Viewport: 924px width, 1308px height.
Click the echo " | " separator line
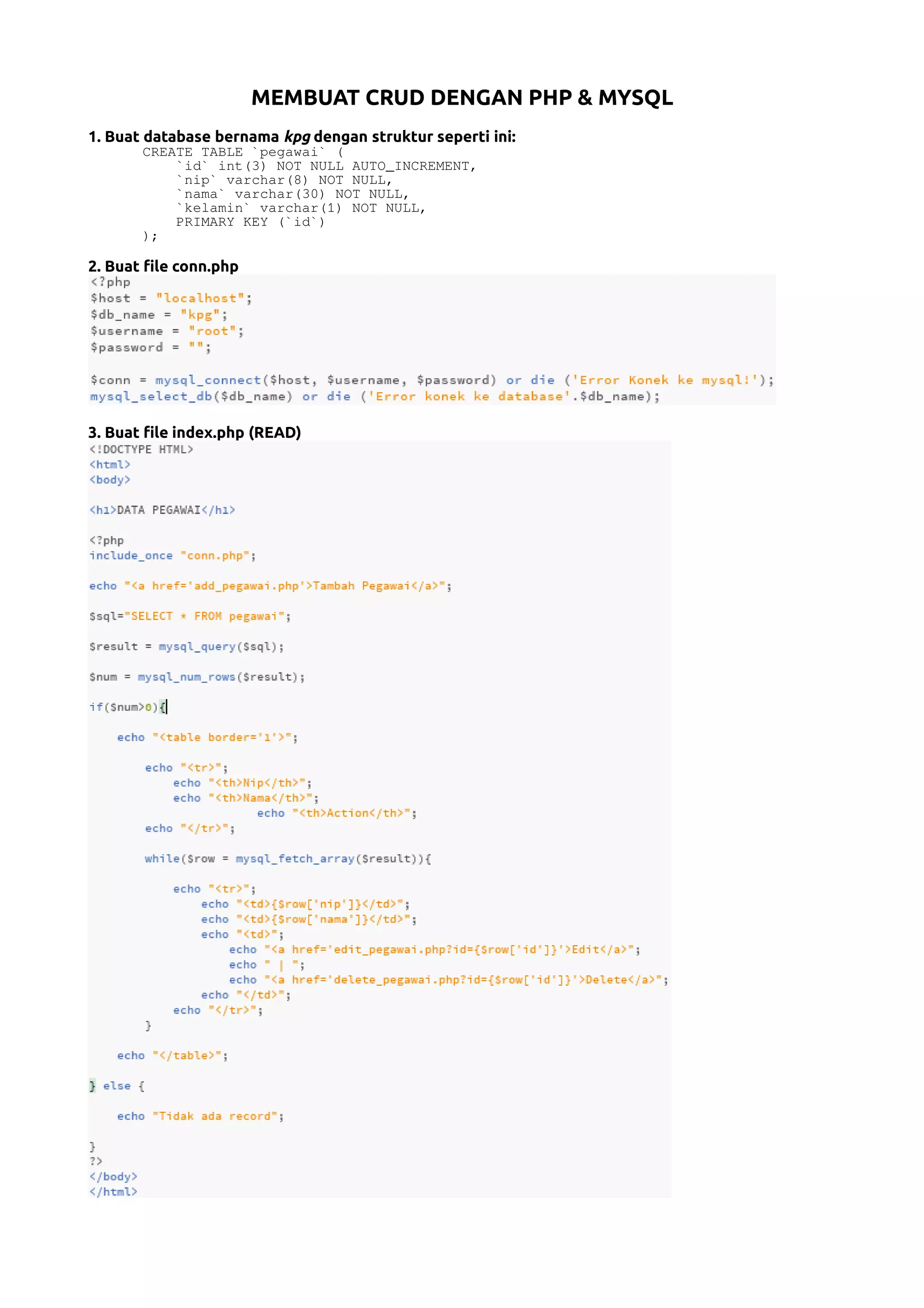pos(267,965)
